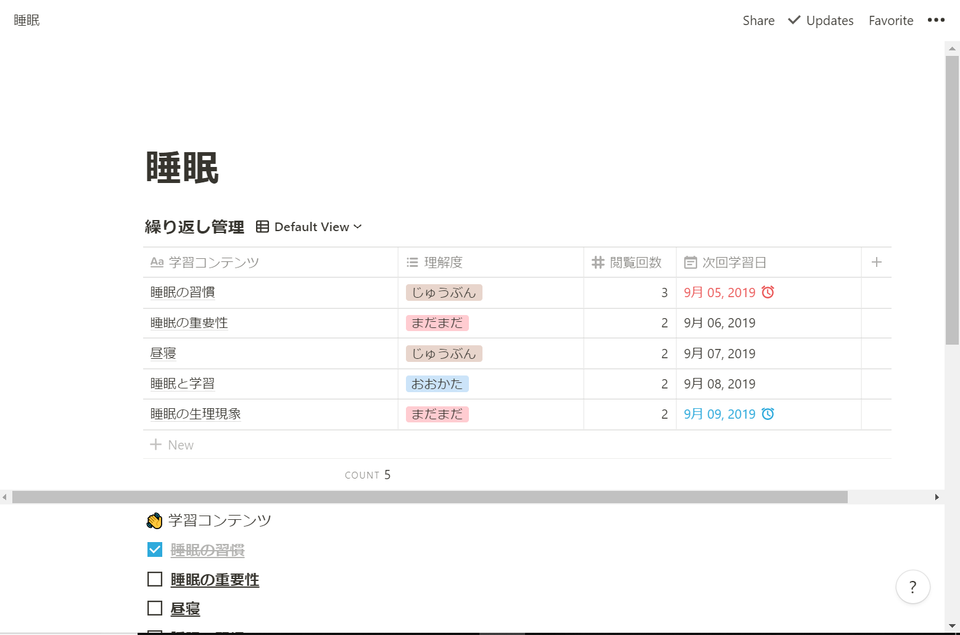Open 閲覧回数 column header menu
The height and width of the screenshot is (635, 960).
point(630,262)
